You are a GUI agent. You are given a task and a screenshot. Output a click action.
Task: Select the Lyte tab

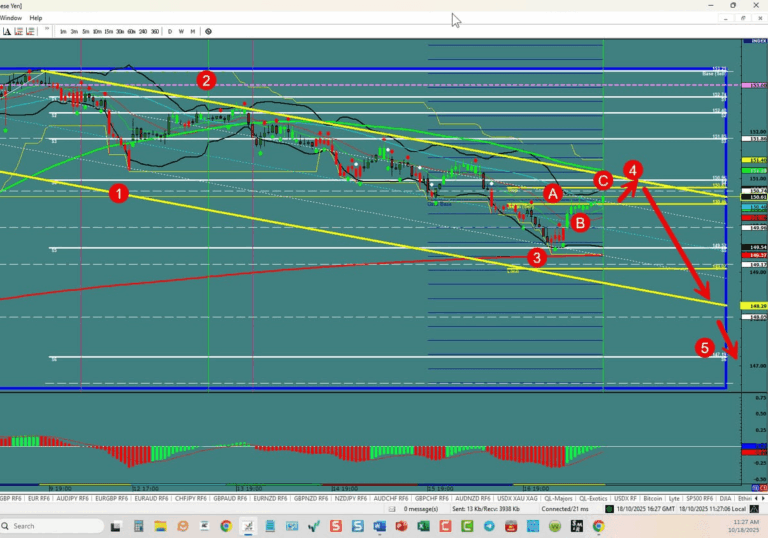(674, 498)
